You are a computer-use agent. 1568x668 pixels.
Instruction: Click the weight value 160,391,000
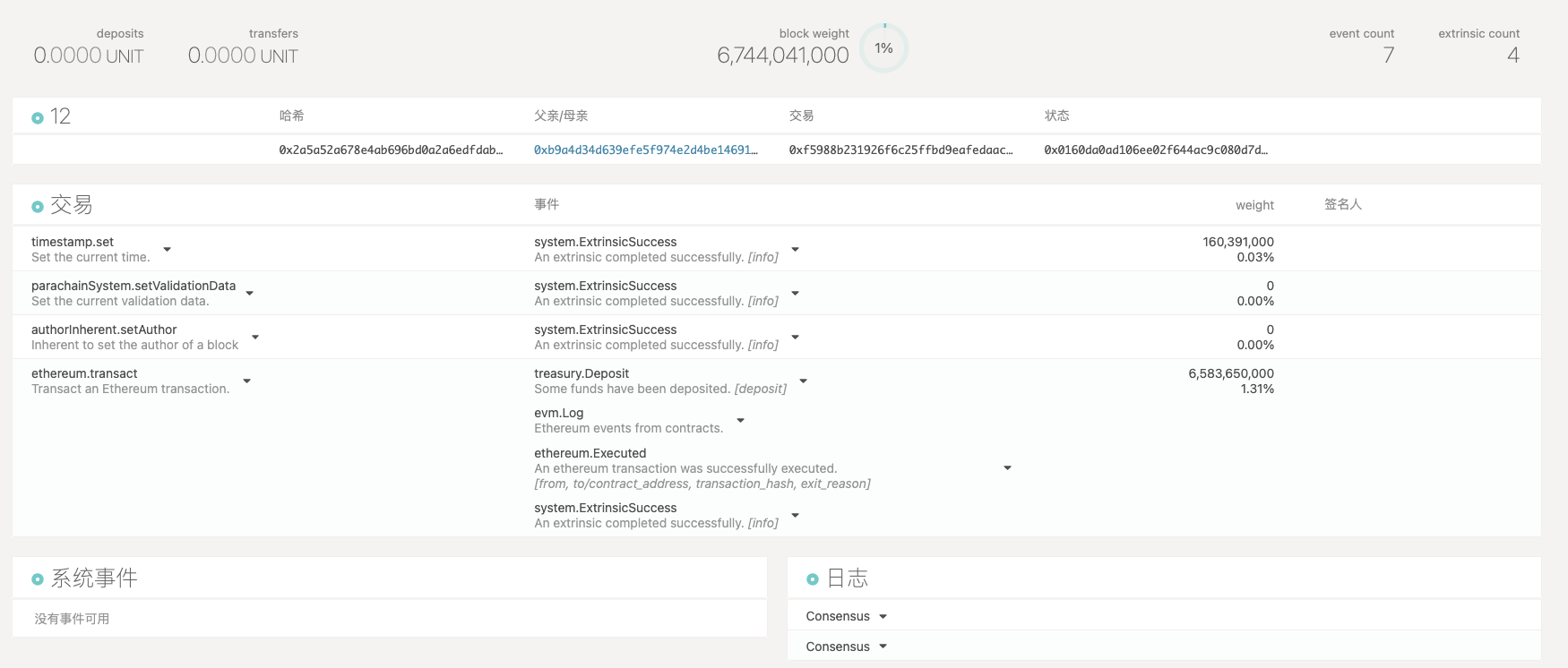click(1238, 242)
